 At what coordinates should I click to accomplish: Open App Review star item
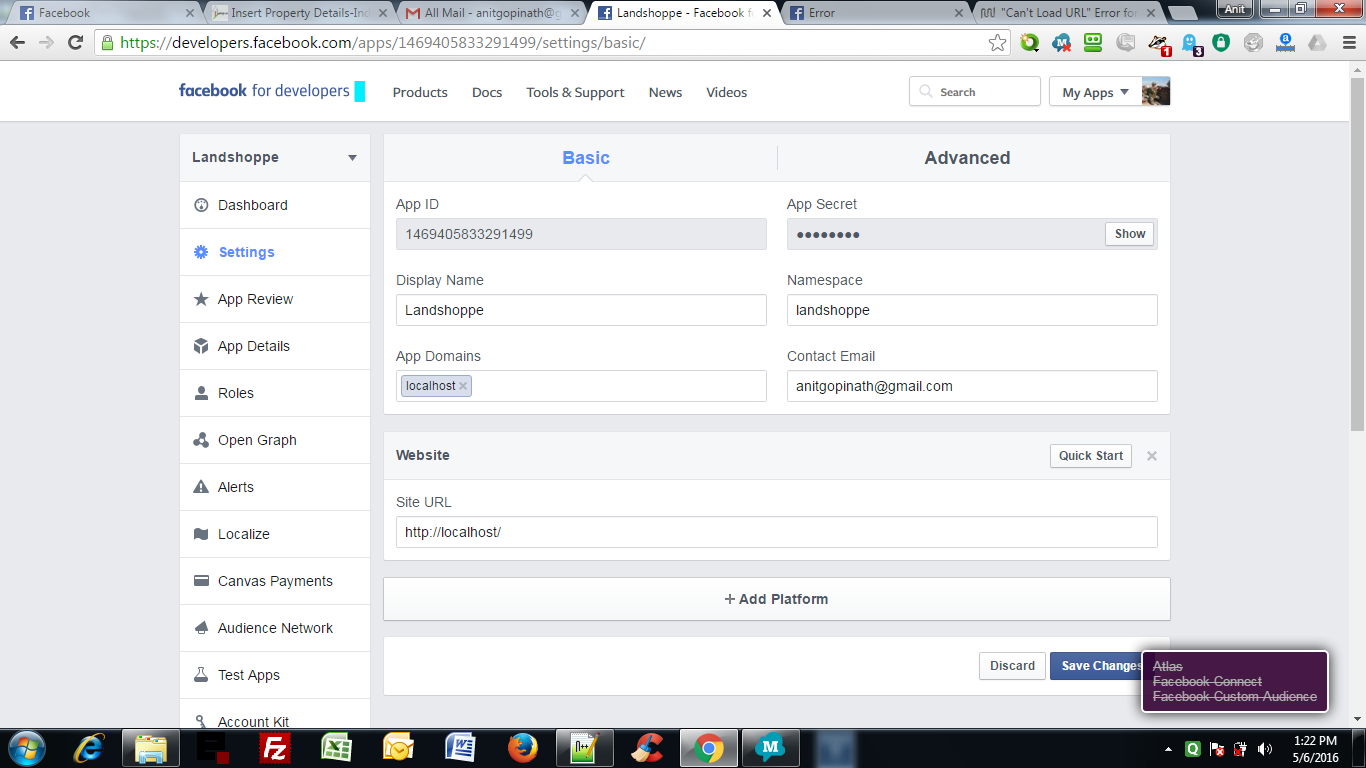275,299
